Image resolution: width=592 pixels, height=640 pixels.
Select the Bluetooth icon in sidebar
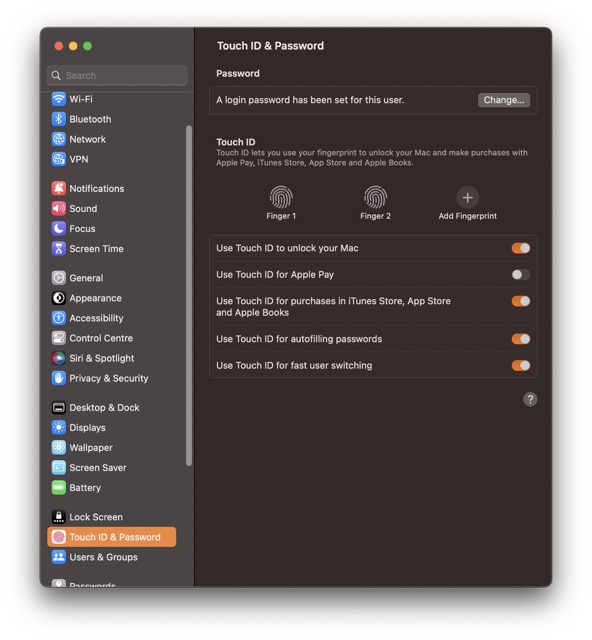[x=59, y=119]
